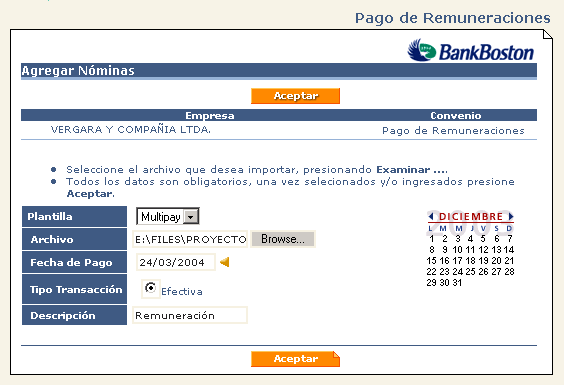Viewport: 564px width, 385px height.
Task: Pick day 15 in December calendar
Action: [431, 261]
